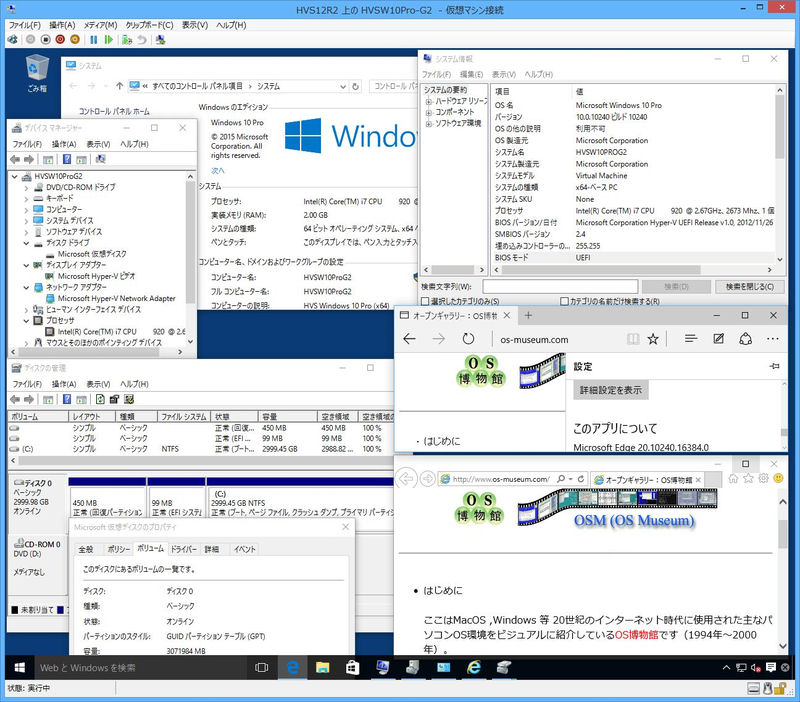The width and height of the screenshot is (800, 702).
Task: Click the orange save state VM button
Action: point(75,39)
